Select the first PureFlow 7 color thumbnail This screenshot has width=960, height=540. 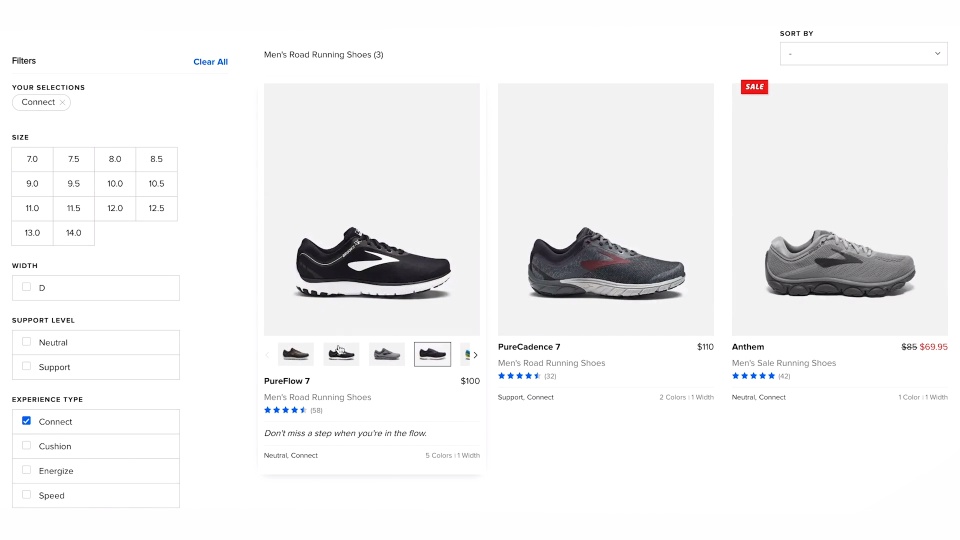click(x=296, y=354)
